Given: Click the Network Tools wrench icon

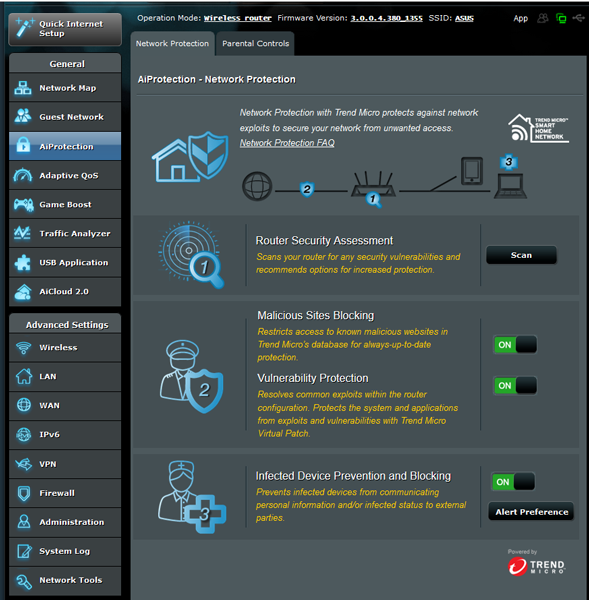Looking at the screenshot, I should 24,581.
